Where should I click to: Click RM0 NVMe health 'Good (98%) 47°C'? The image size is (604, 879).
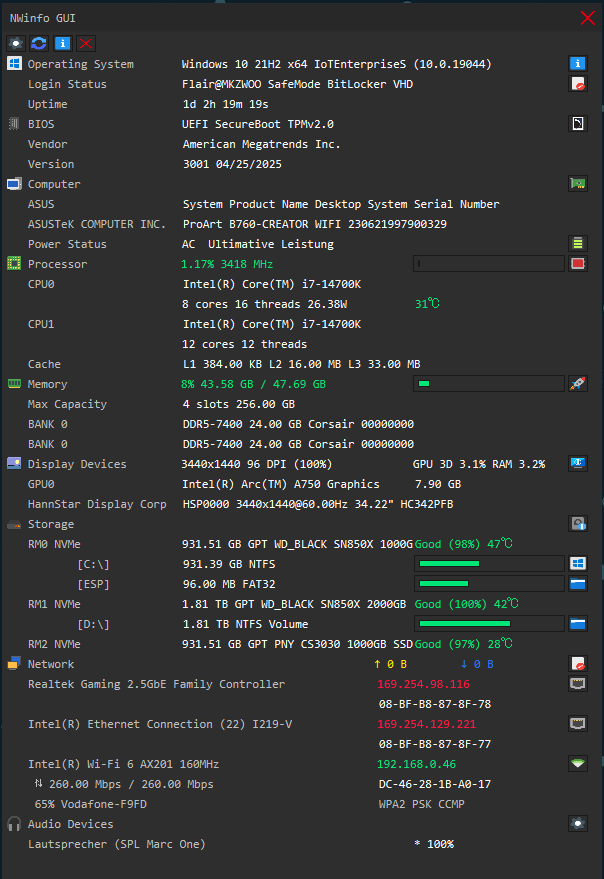463,544
